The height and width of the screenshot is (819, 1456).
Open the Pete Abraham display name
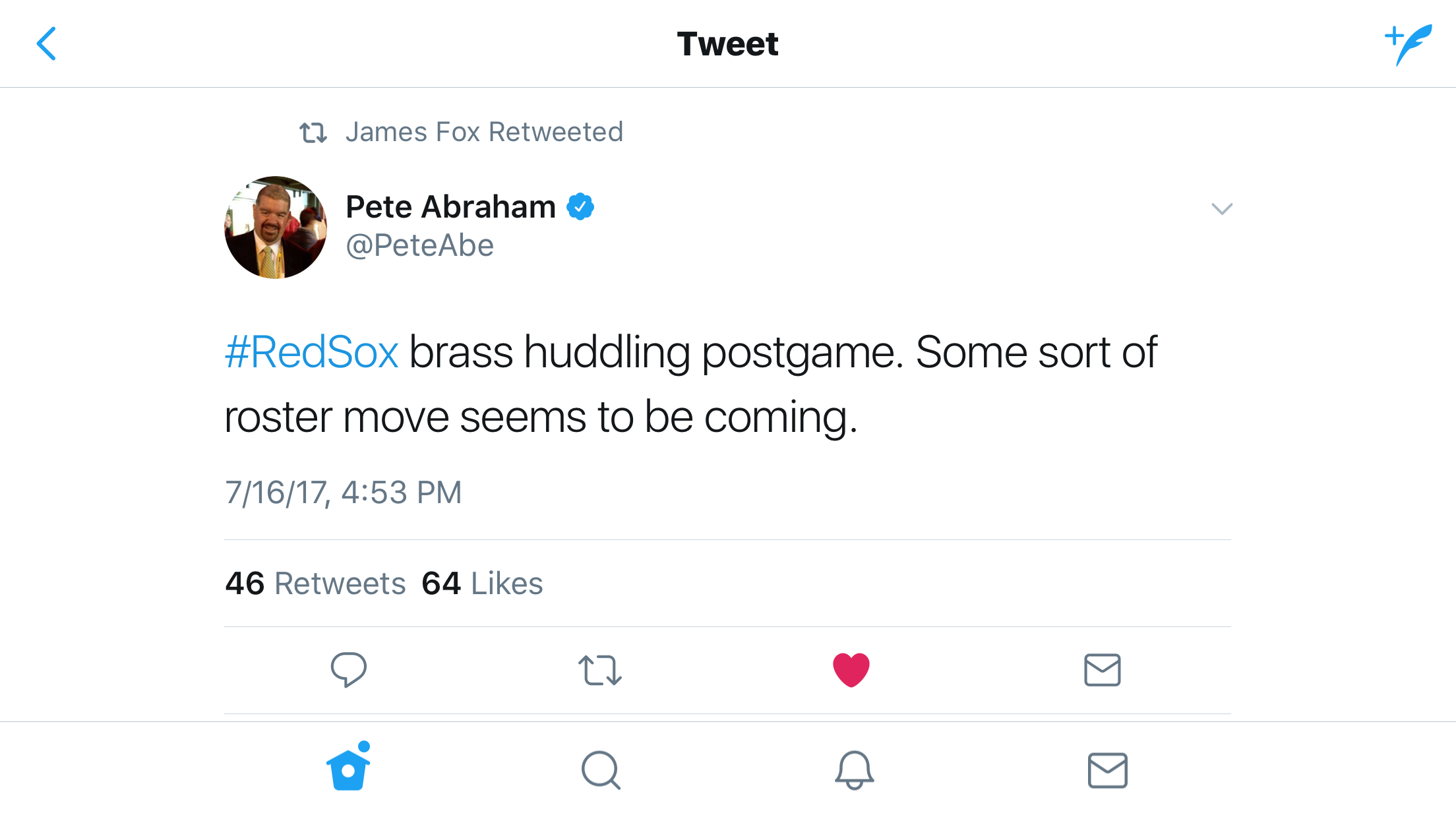[x=451, y=207]
